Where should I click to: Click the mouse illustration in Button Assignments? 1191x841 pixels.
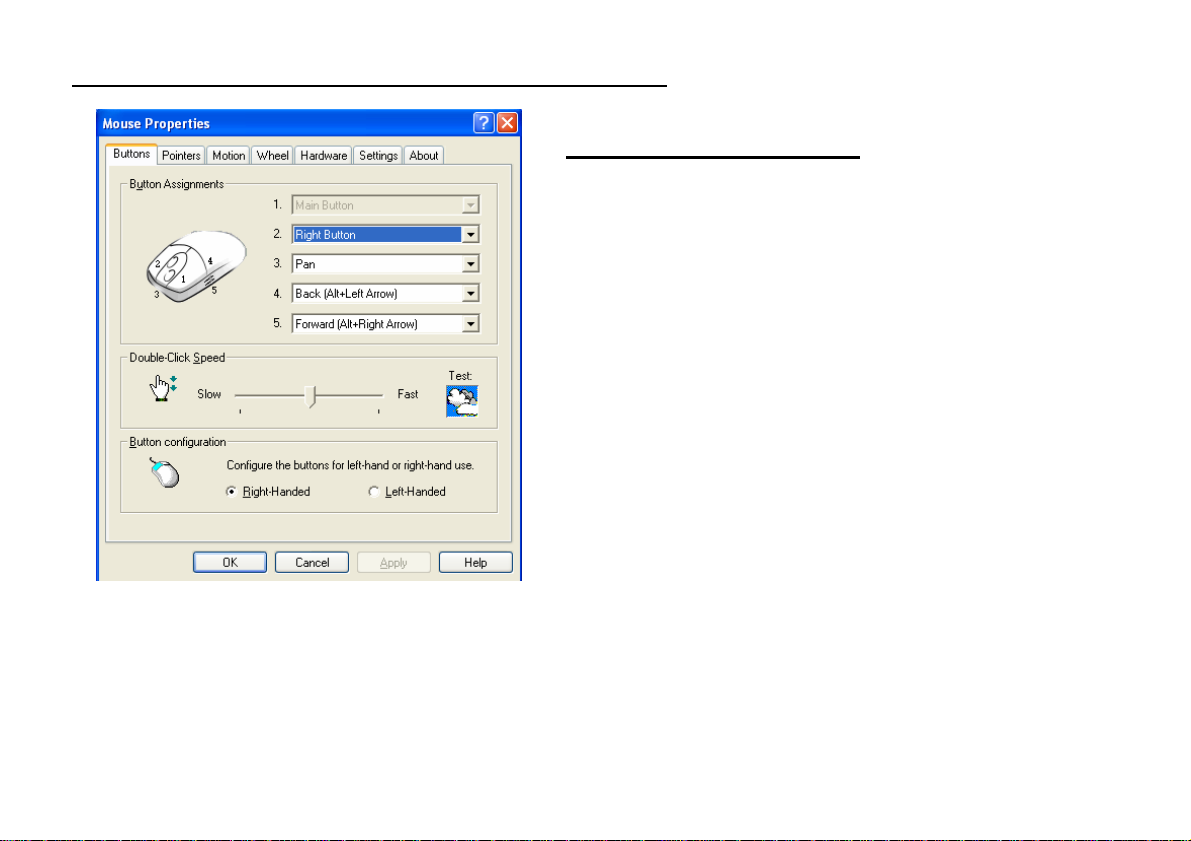[196, 266]
